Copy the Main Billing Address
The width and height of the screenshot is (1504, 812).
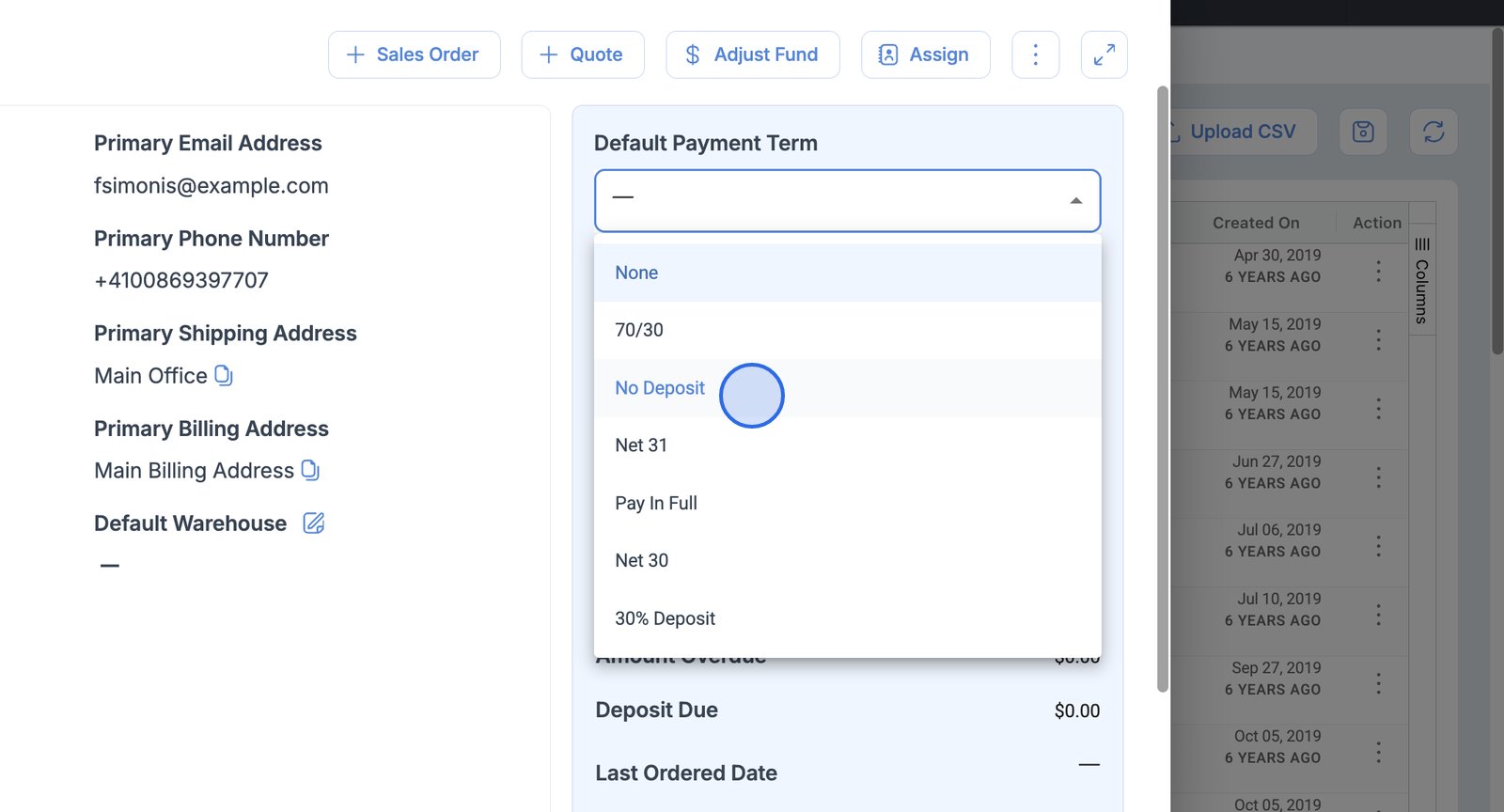(x=310, y=471)
